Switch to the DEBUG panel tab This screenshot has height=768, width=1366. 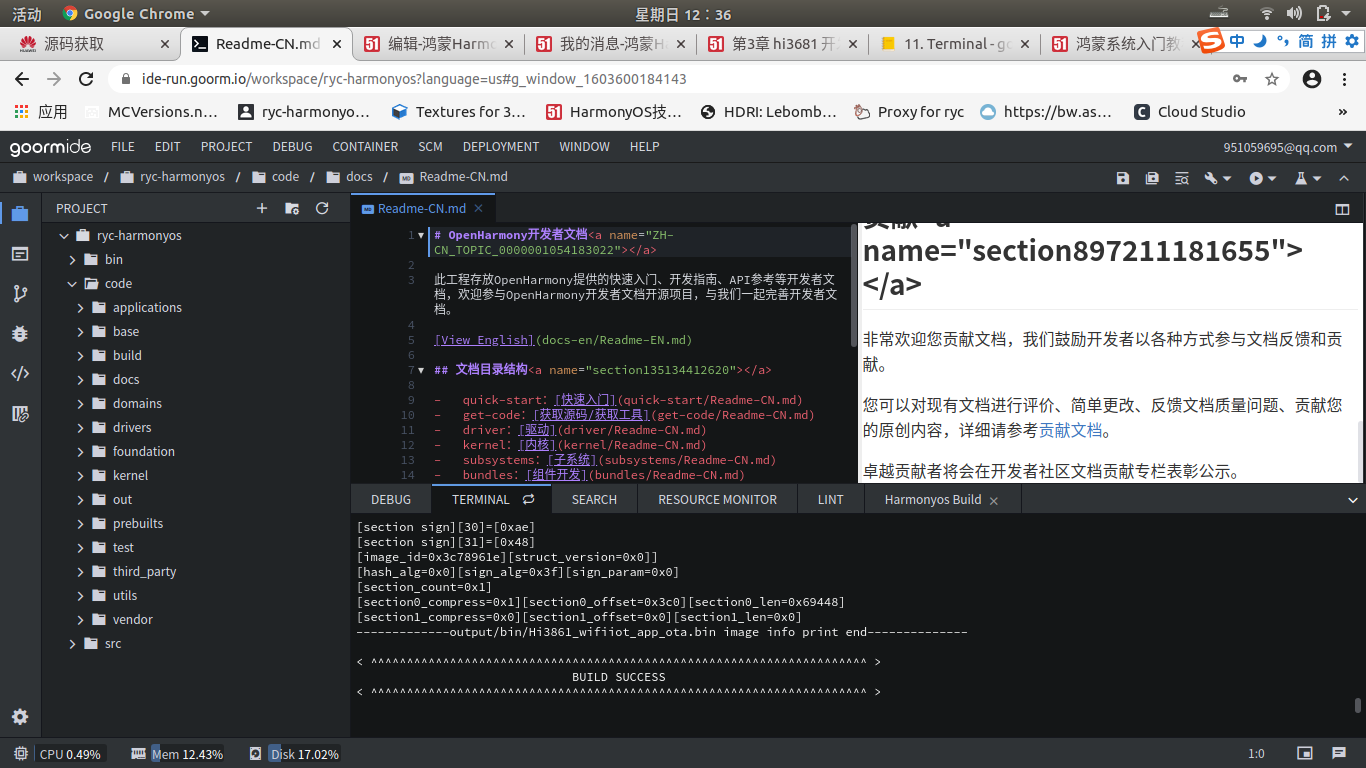[x=391, y=499]
